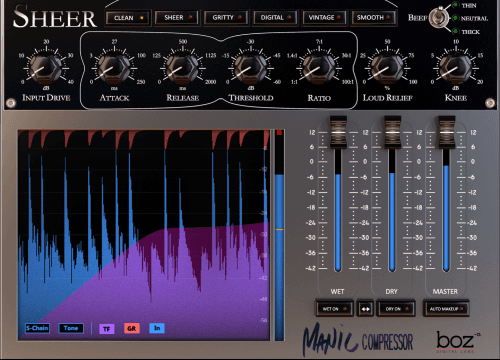Set Beef to THICK
This screenshot has height=360, width=500.
point(467,32)
